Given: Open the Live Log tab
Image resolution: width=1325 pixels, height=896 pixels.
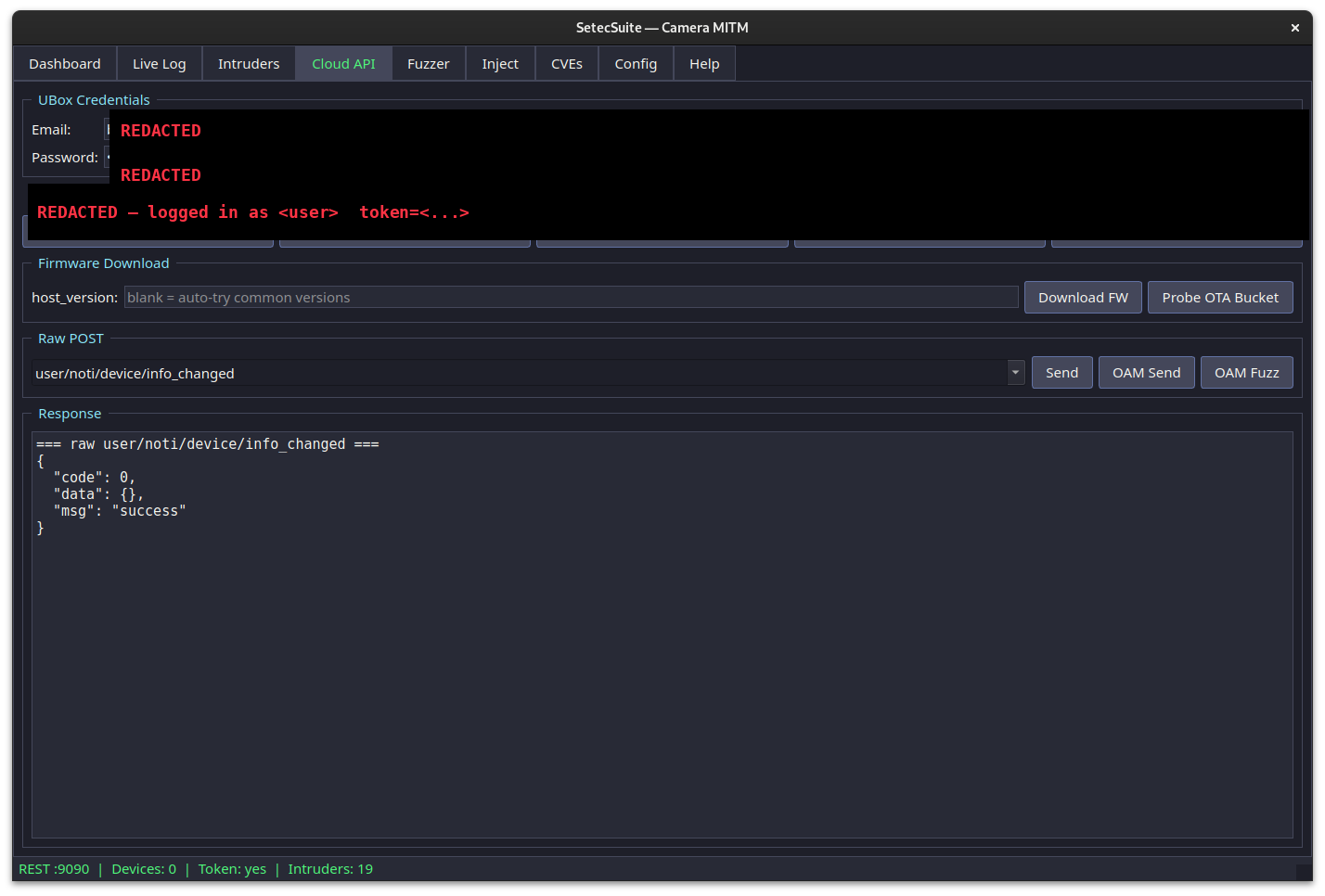Looking at the screenshot, I should tap(159, 63).
